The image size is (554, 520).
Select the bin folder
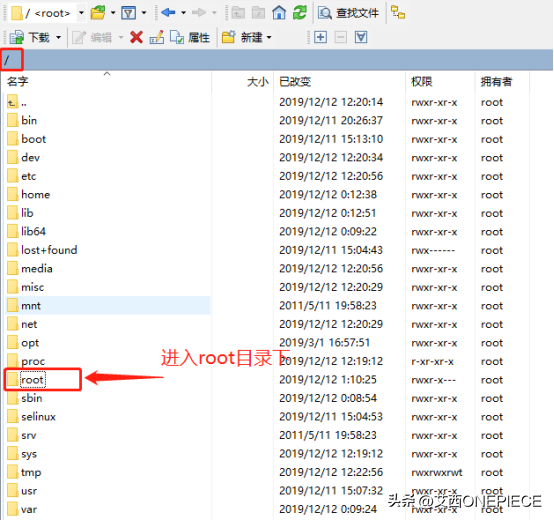point(22,120)
